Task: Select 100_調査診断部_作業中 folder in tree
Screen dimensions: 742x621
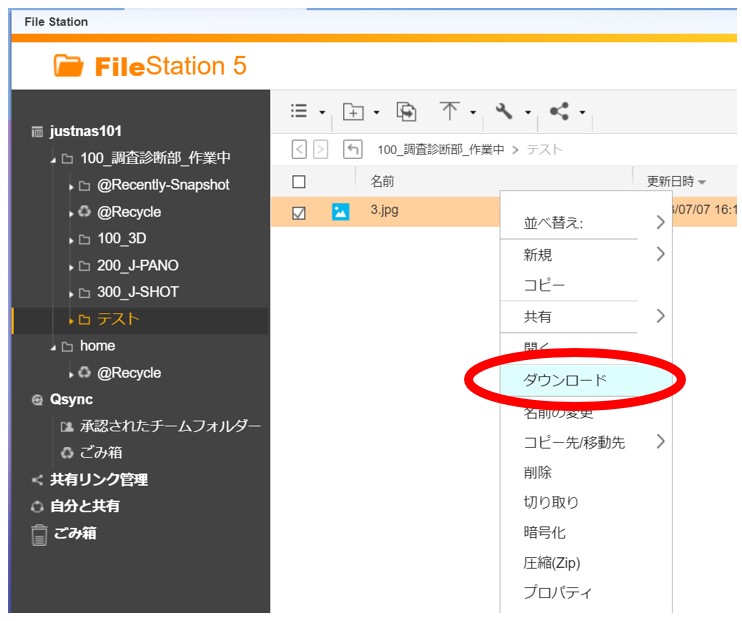Action: coord(155,158)
